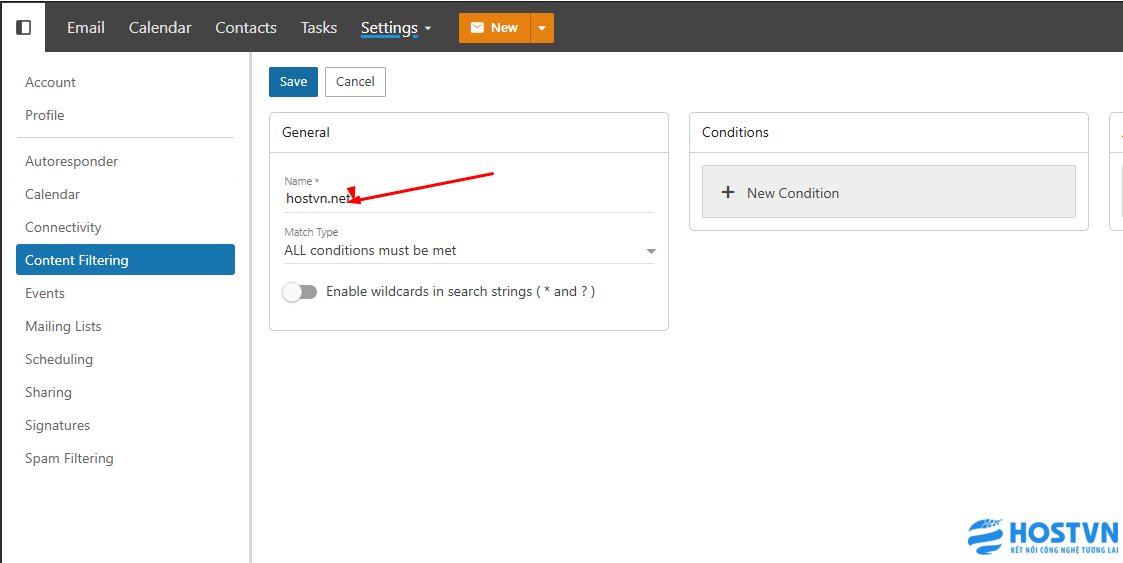The width and height of the screenshot is (1123, 563).
Task: Select Account in the settings sidebar
Action: [x=50, y=82]
